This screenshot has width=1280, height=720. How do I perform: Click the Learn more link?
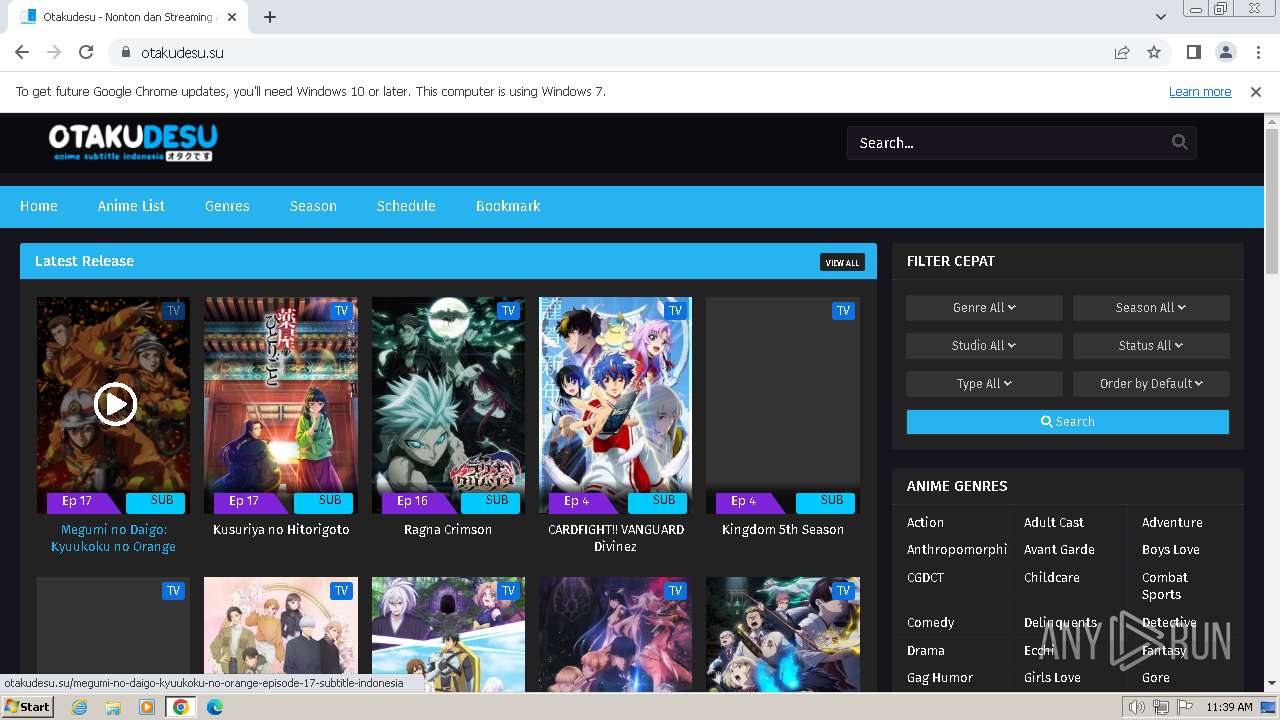pyautogui.click(x=1200, y=91)
